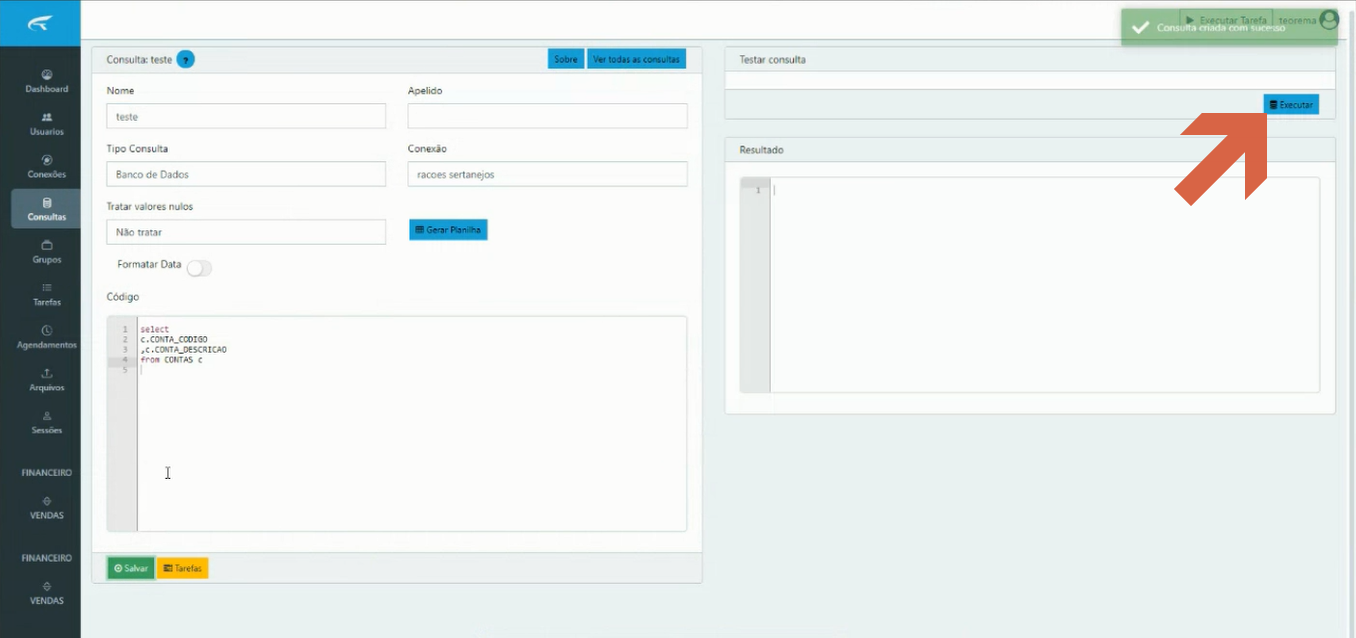Click the green Salvar button
1356x638 pixels.
[131, 568]
